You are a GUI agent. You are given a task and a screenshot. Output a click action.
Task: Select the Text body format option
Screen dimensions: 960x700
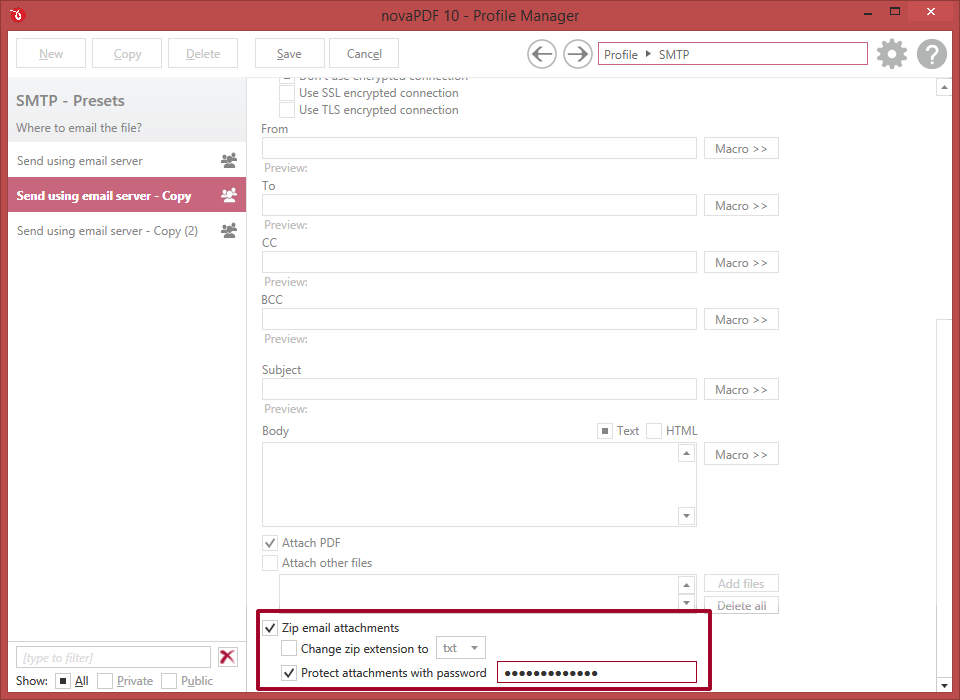(x=605, y=431)
